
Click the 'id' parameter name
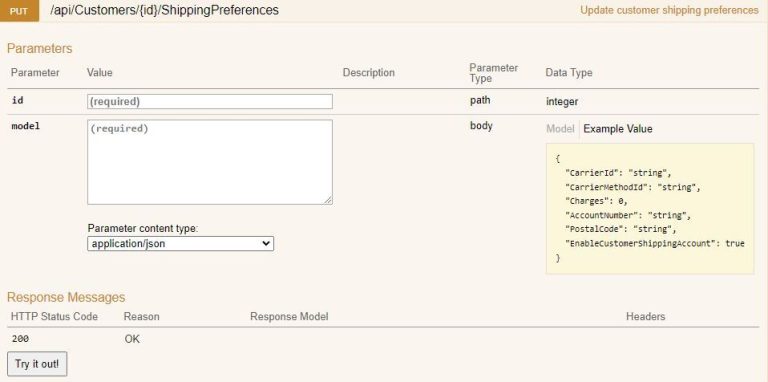pos(17,100)
